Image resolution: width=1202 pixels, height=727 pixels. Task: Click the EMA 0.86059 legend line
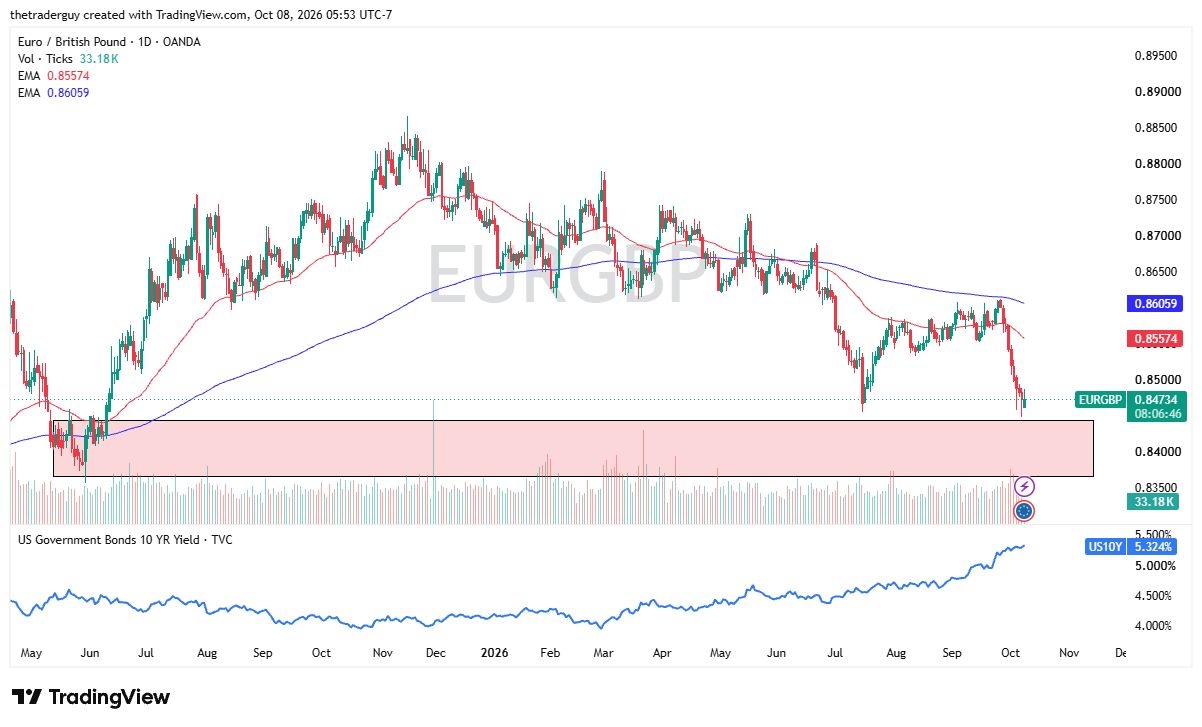click(54, 92)
